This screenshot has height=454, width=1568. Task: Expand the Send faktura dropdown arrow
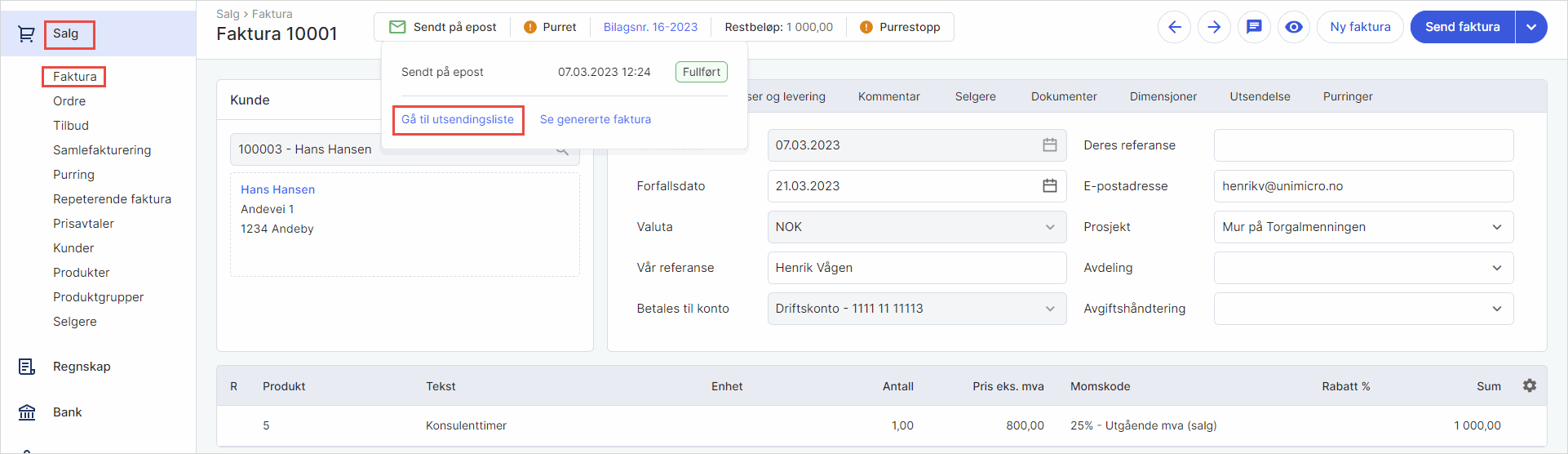point(1531,27)
